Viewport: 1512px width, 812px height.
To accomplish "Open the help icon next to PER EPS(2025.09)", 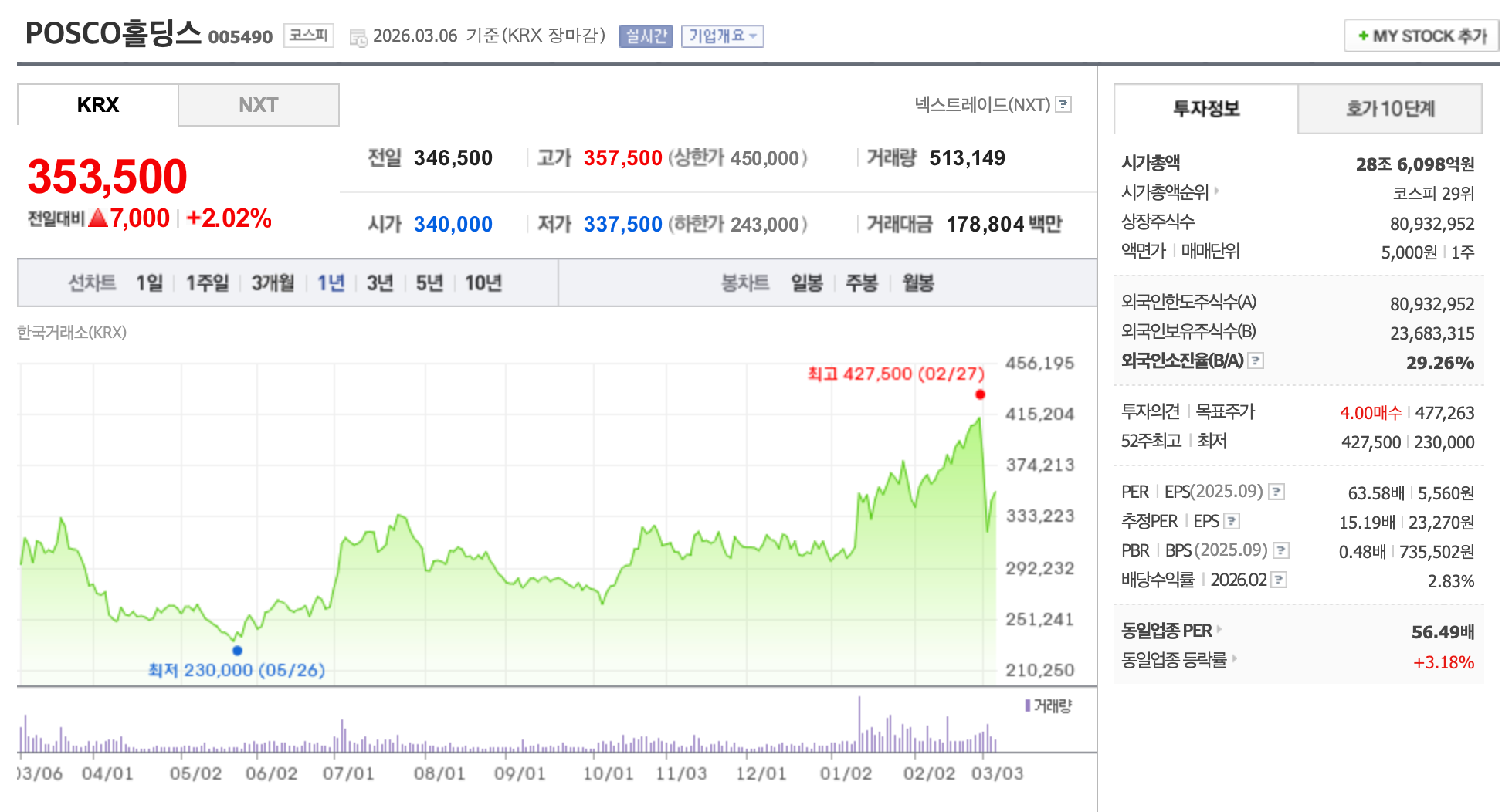I will point(1276,492).
